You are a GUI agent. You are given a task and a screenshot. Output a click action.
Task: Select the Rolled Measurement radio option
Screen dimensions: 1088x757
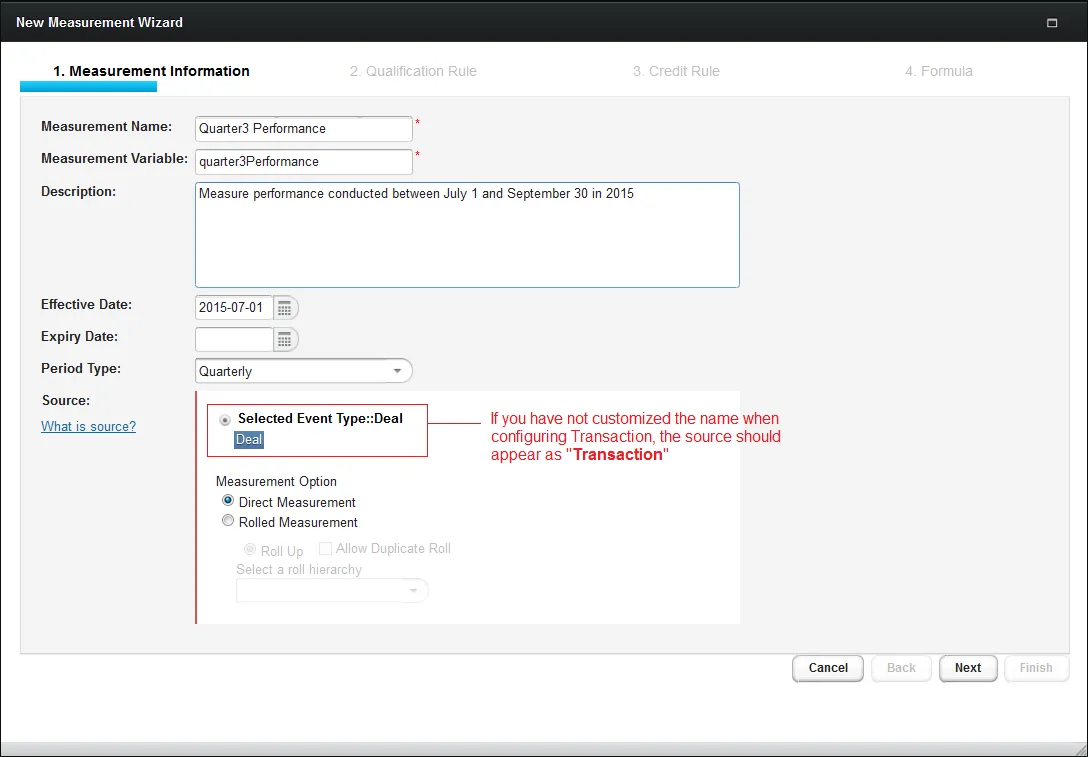(x=228, y=520)
